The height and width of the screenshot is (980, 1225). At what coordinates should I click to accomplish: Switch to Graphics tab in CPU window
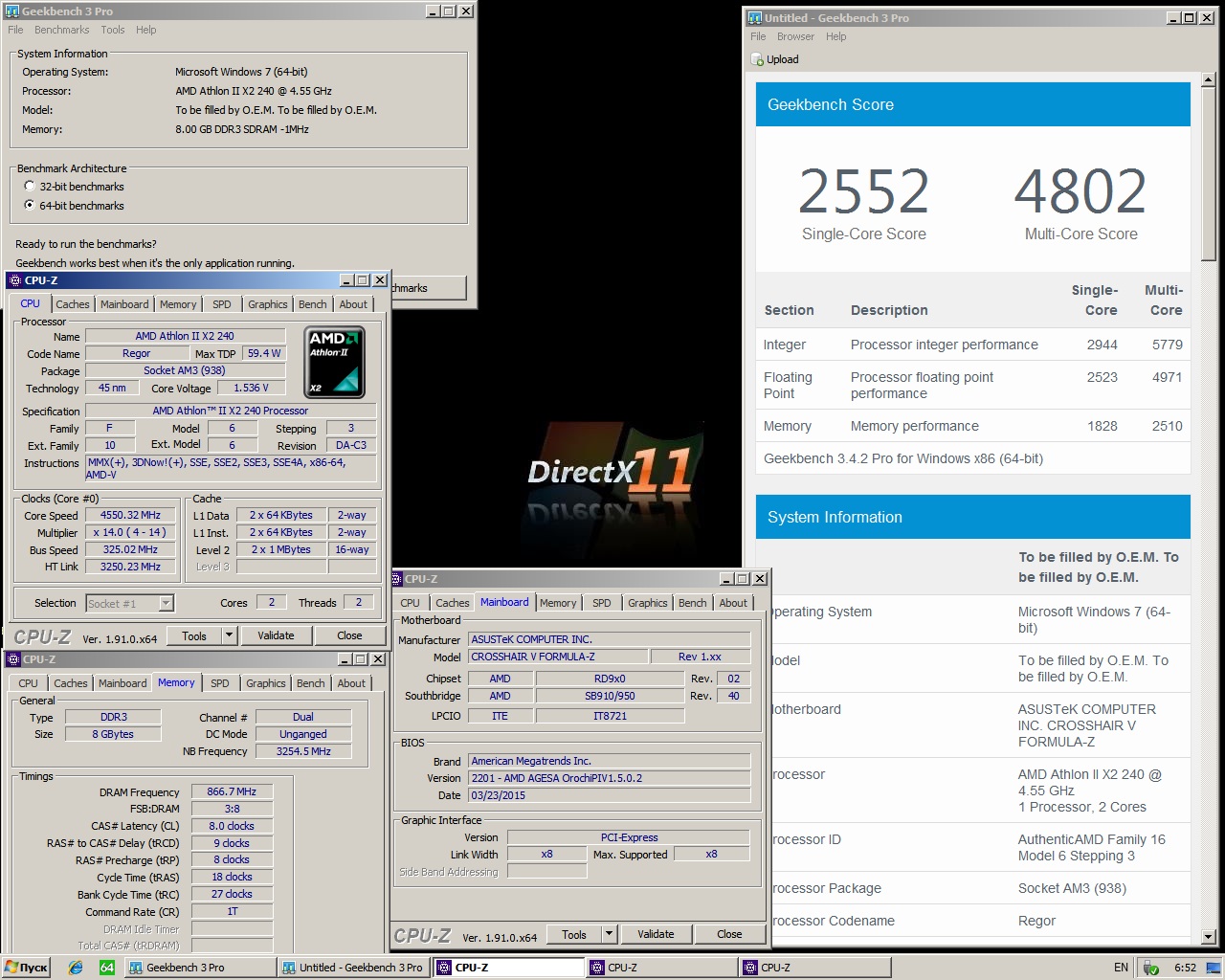click(267, 304)
